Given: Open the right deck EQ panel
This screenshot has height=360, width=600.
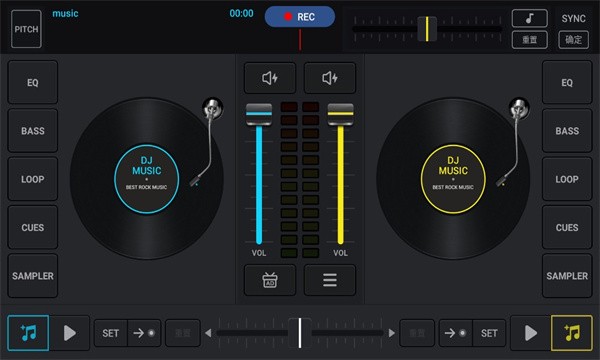Looking at the screenshot, I should click(567, 82).
